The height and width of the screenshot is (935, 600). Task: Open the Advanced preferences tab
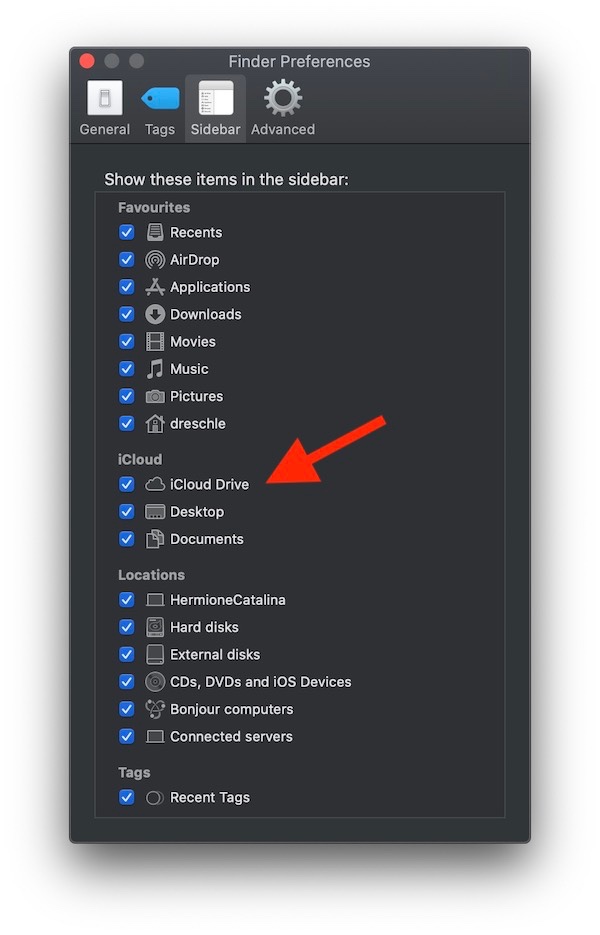(283, 108)
